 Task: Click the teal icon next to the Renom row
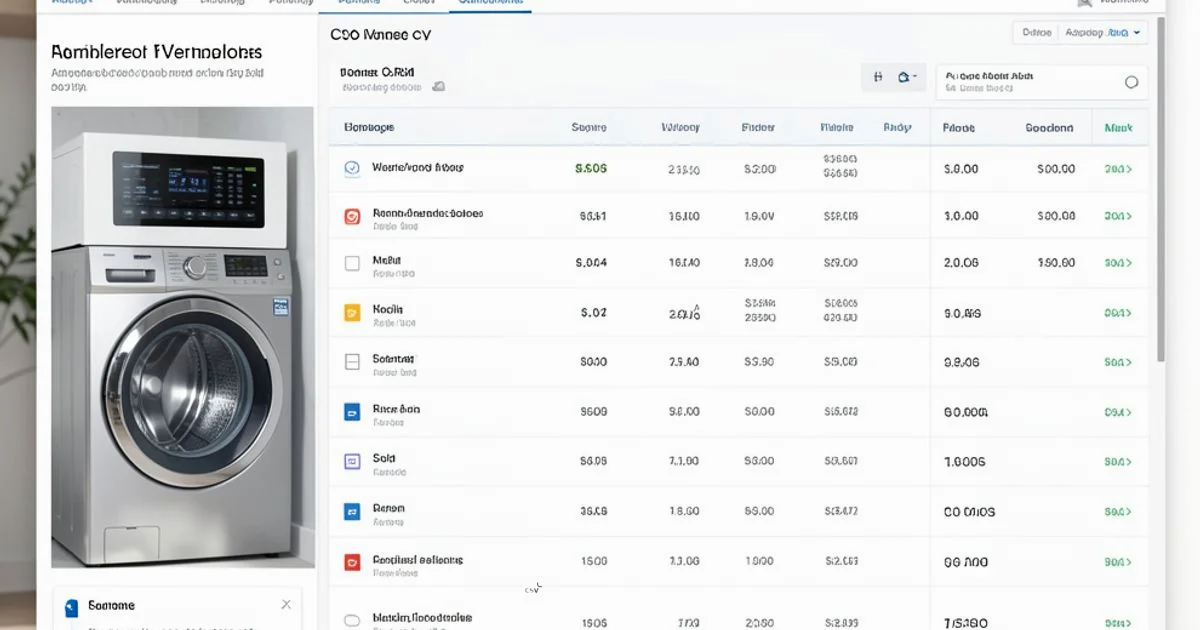click(x=351, y=511)
